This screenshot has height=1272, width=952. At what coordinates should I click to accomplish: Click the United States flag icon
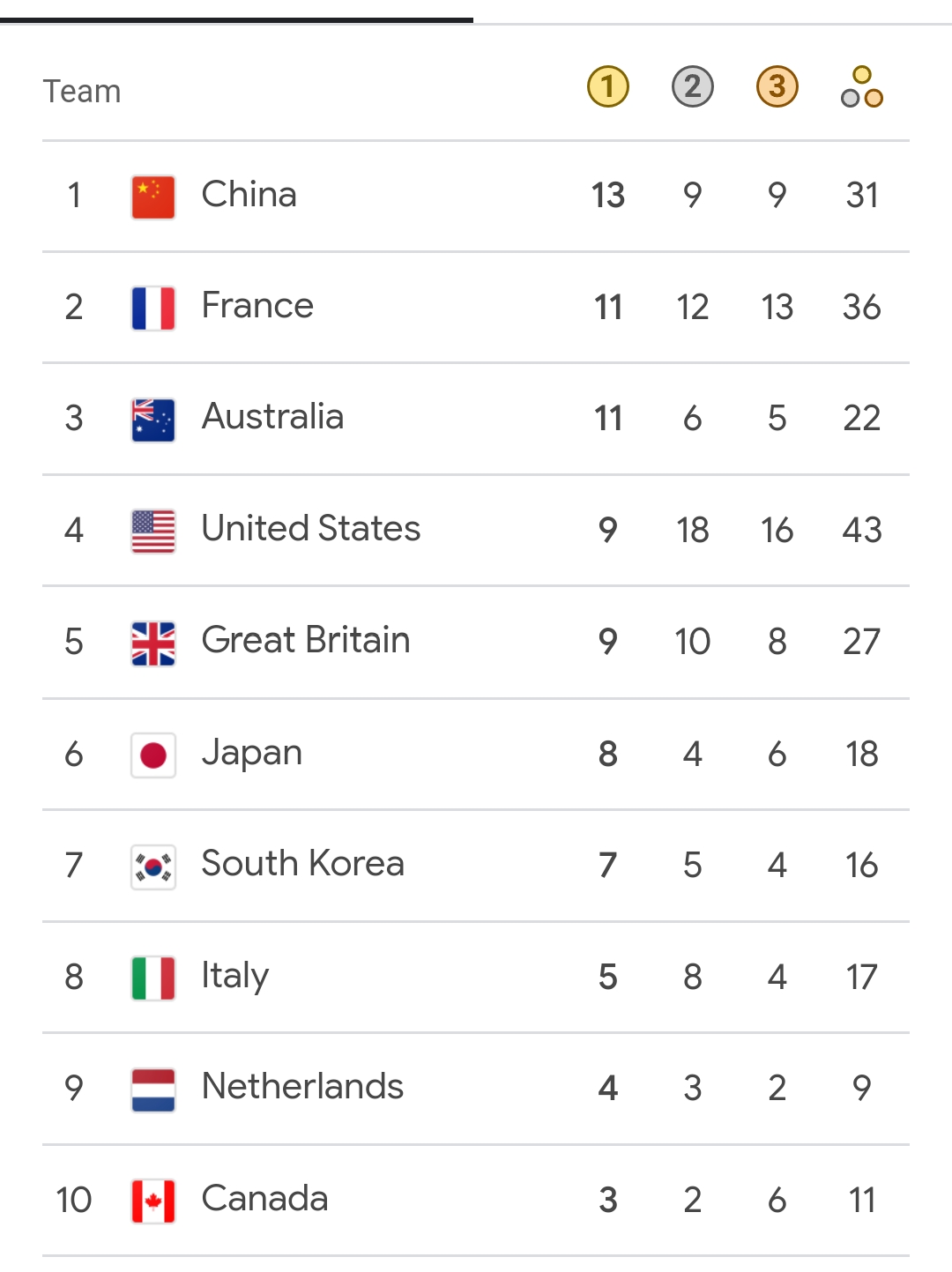pos(153,531)
